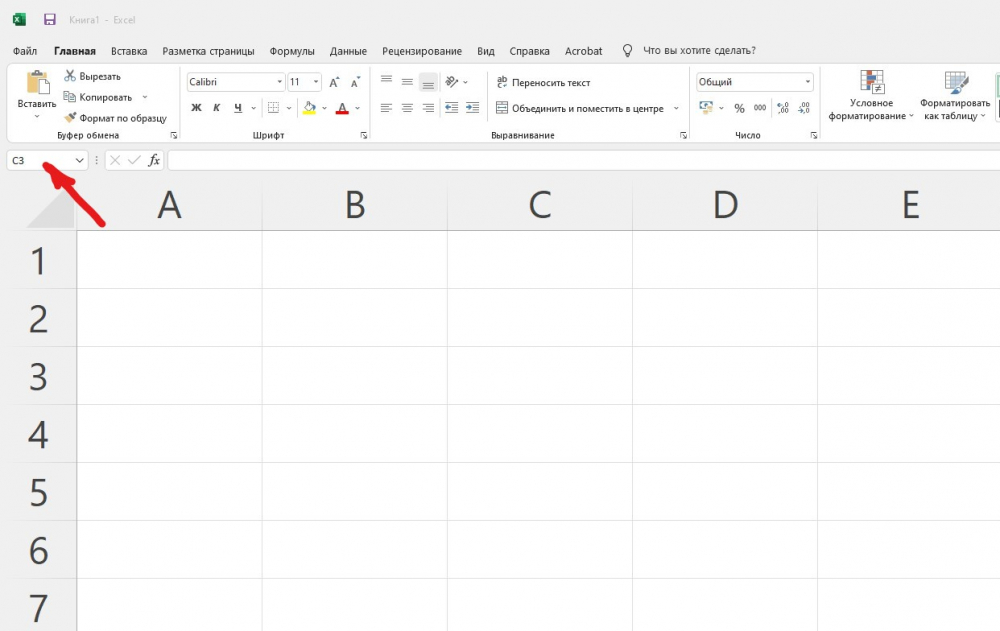Toggle Italic (К) formatting
This screenshot has width=1000, height=631.
click(x=217, y=108)
